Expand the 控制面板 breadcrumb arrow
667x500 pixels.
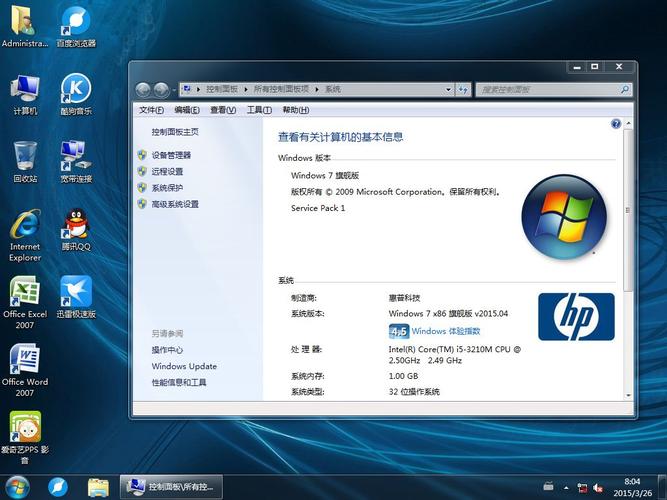click(x=246, y=89)
